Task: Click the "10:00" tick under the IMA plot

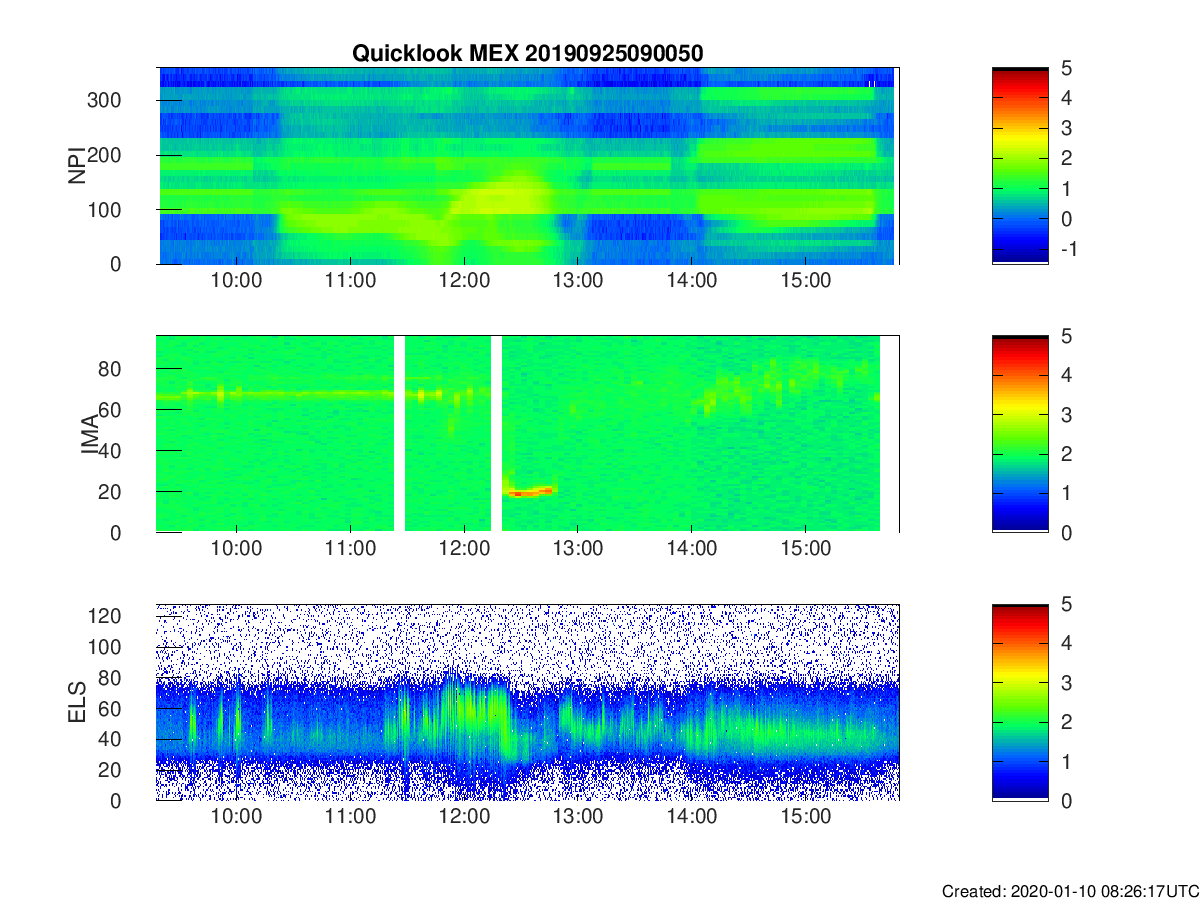Action: [x=237, y=549]
